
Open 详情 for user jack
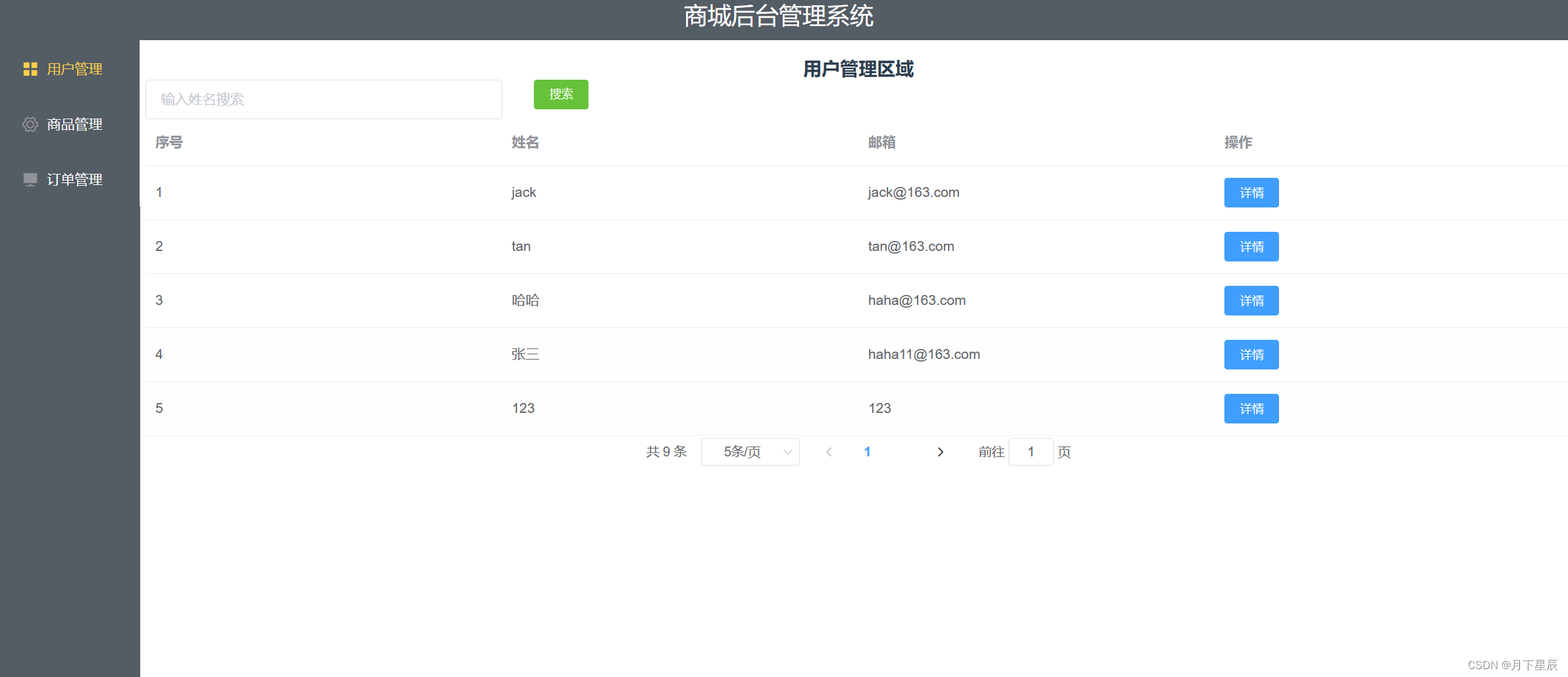point(1251,192)
